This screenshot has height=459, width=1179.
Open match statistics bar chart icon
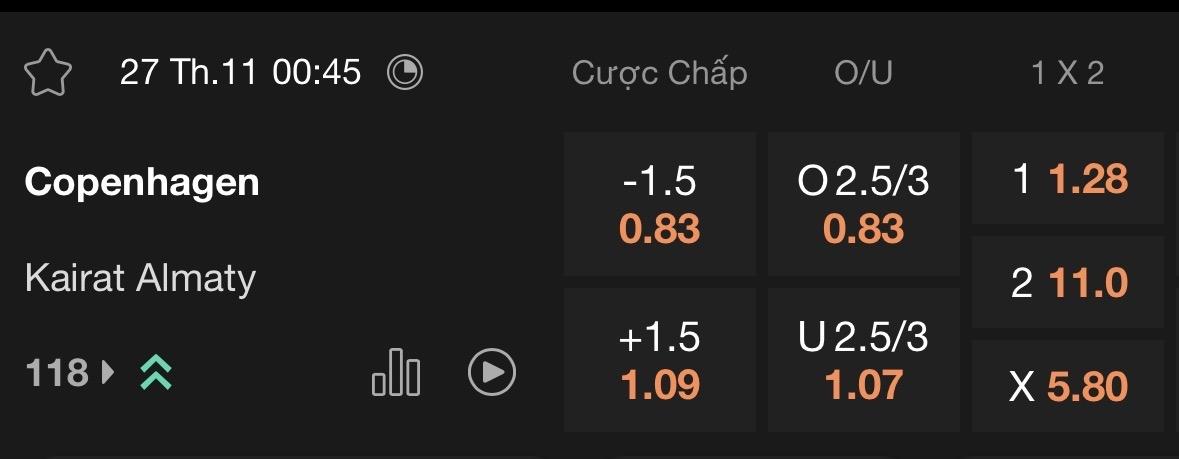[396, 372]
